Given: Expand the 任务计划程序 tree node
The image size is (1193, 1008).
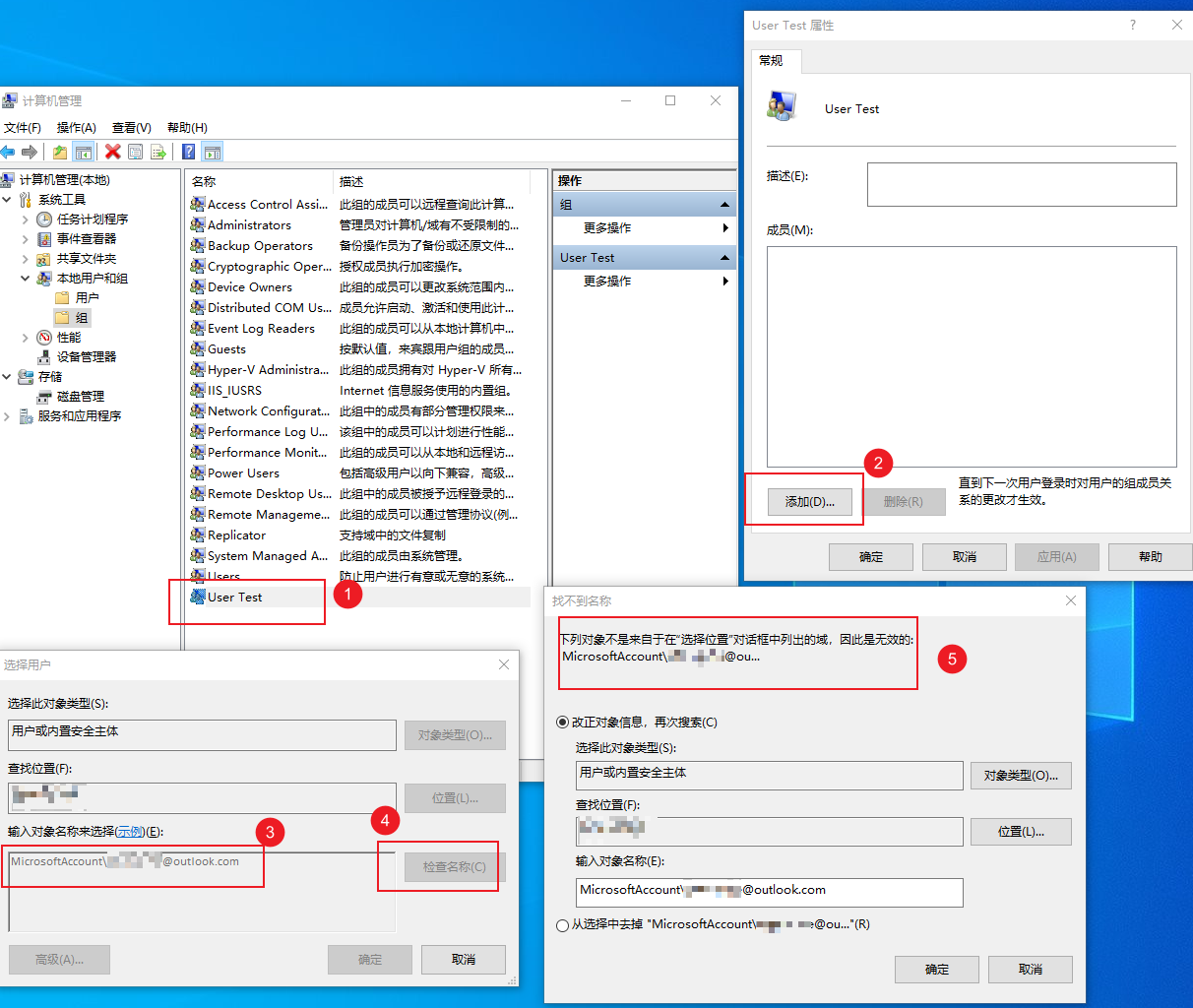Looking at the screenshot, I should click(26, 220).
